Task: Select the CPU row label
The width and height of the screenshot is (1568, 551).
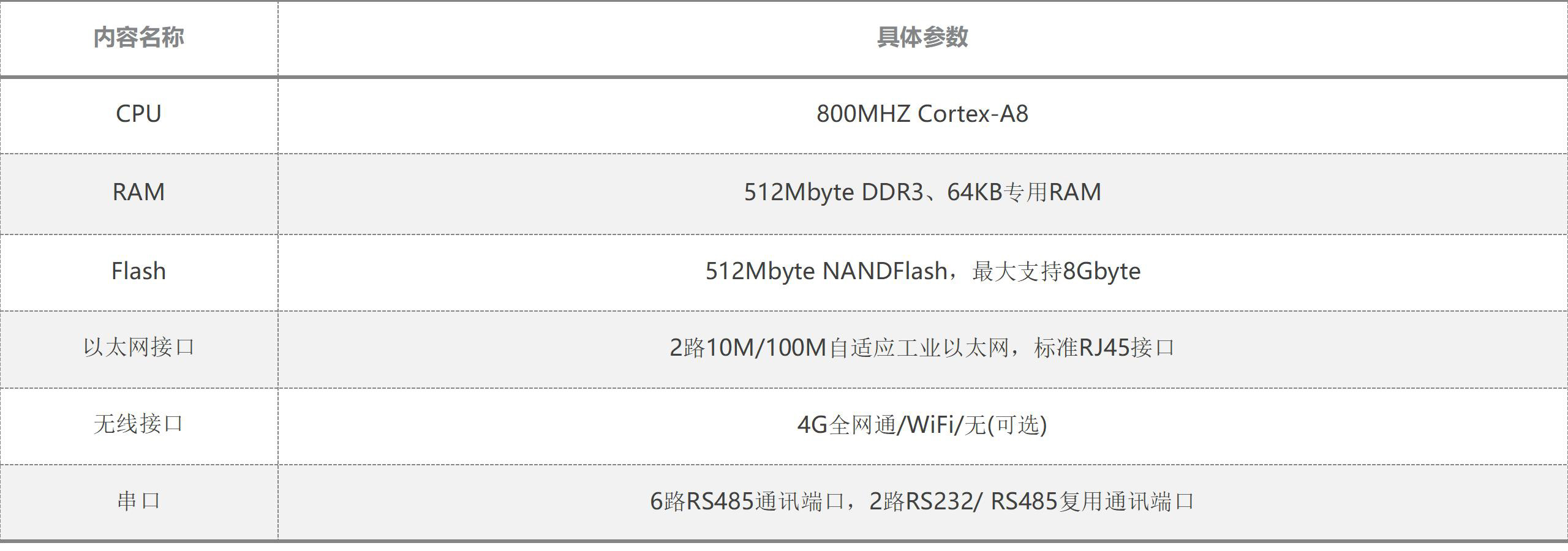Action: click(x=138, y=114)
